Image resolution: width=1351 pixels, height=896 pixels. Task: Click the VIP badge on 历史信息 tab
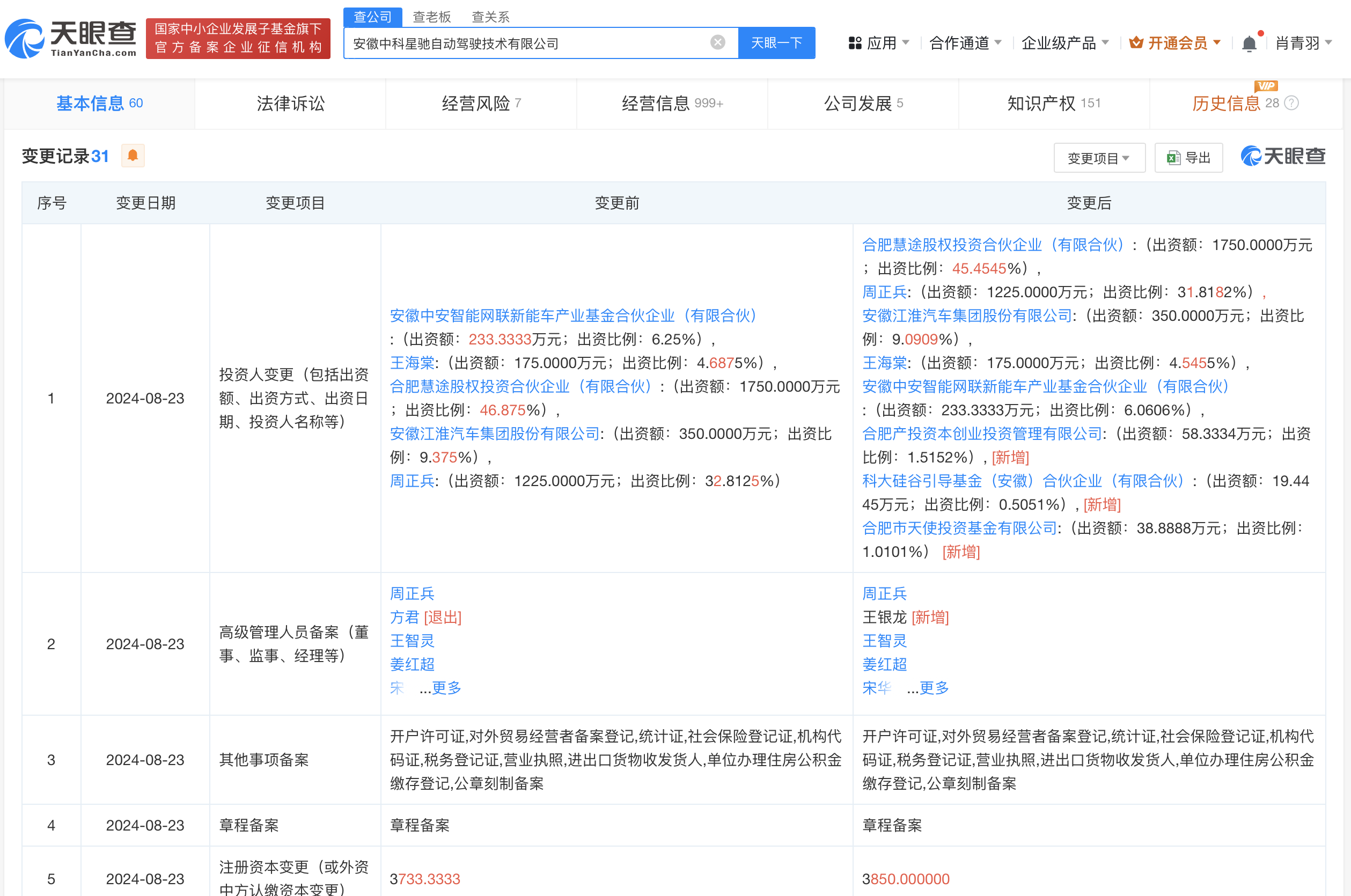coord(1266,86)
